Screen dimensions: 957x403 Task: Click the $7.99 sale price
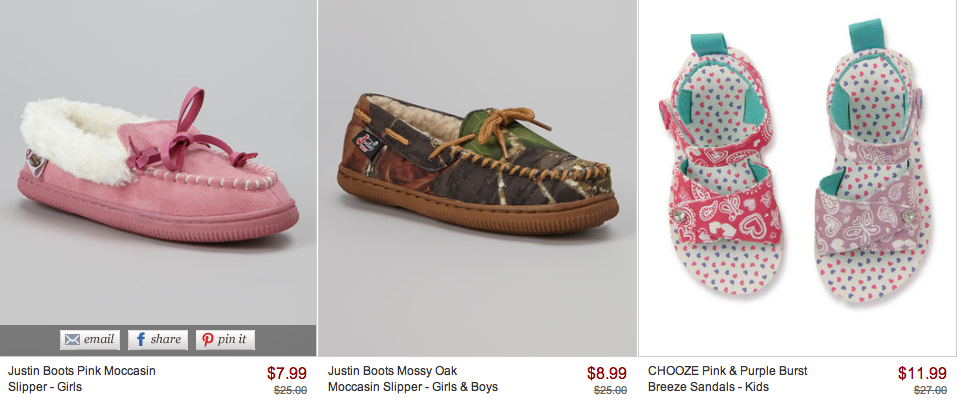click(x=287, y=373)
